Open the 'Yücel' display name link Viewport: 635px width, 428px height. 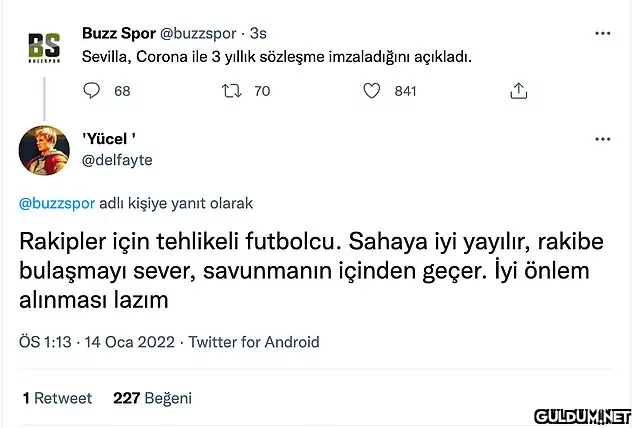pyautogui.click(x=108, y=140)
